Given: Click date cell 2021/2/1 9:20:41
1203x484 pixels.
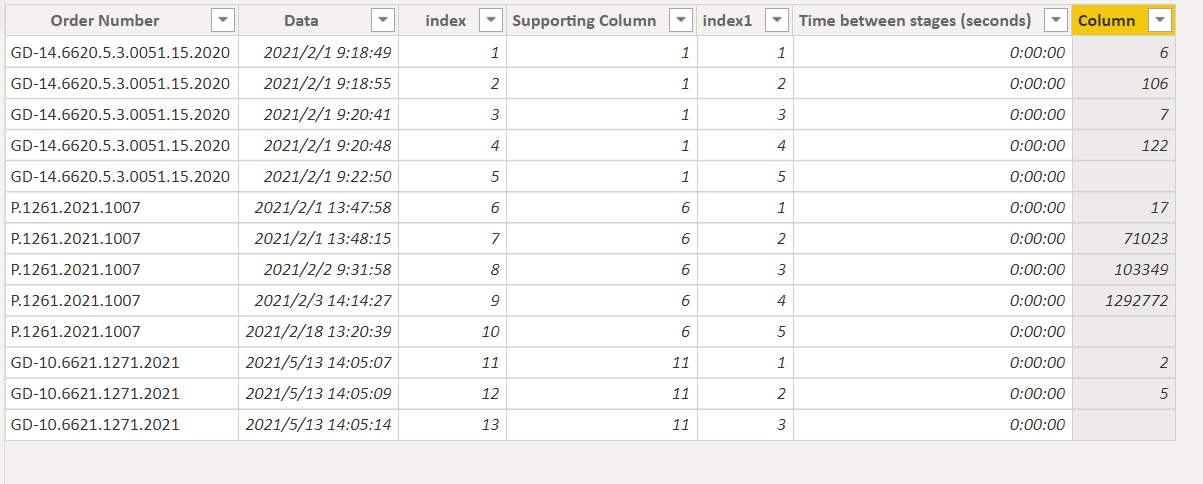Looking at the screenshot, I should 318,114.
